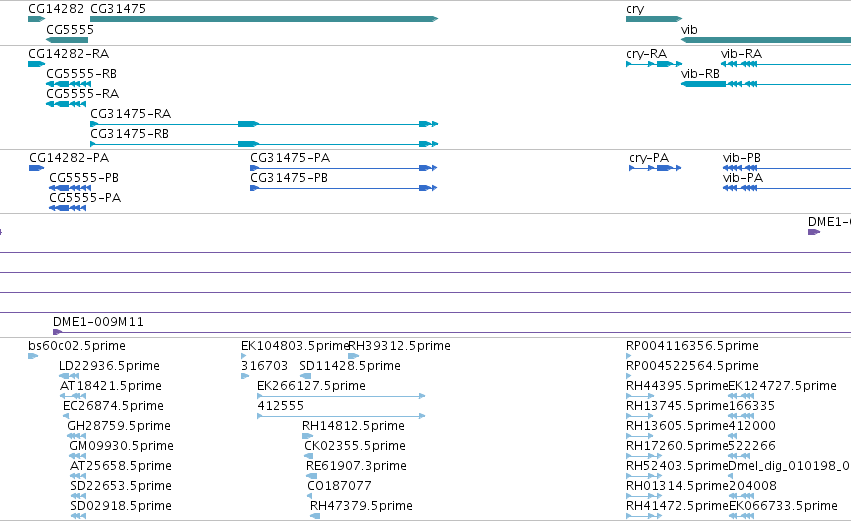Select CG5555-RA transcript label
This screenshot has height=521, width=851.
point(82,94)
